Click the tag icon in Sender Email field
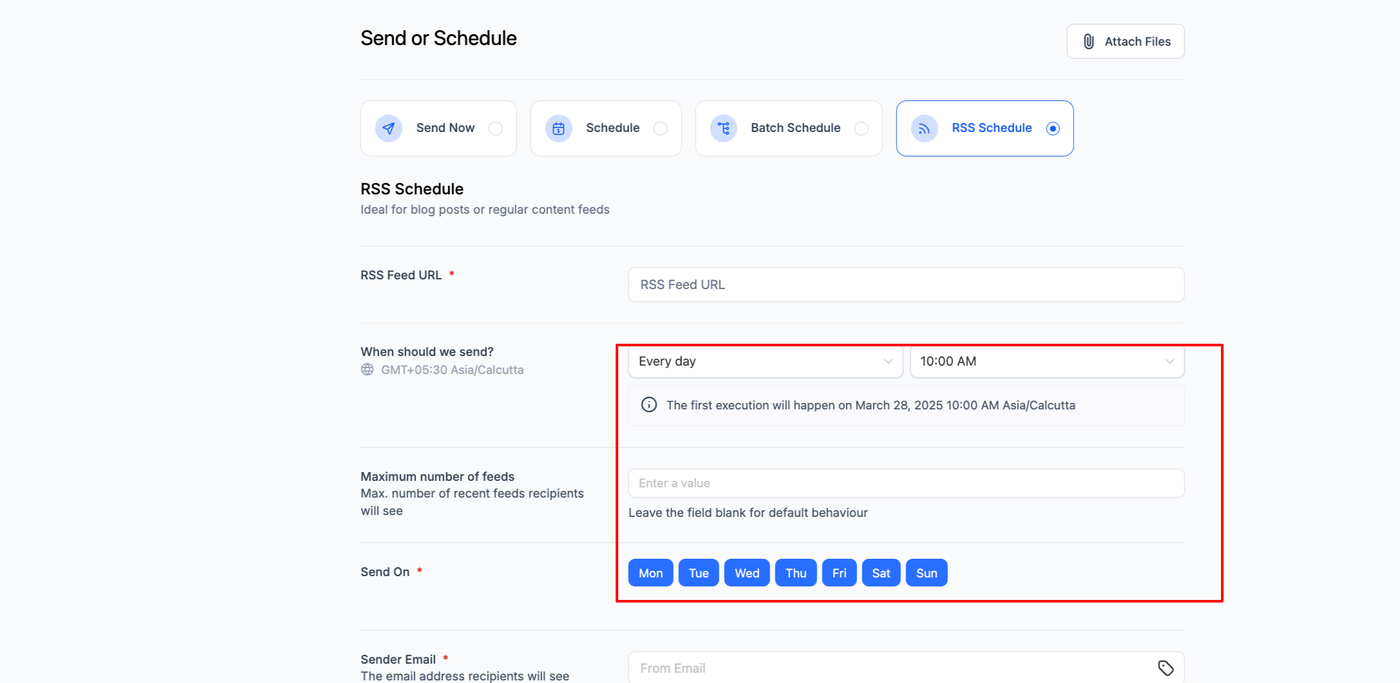The image size is (1400, 683). pyautogui.click(x=1165, y=668)
